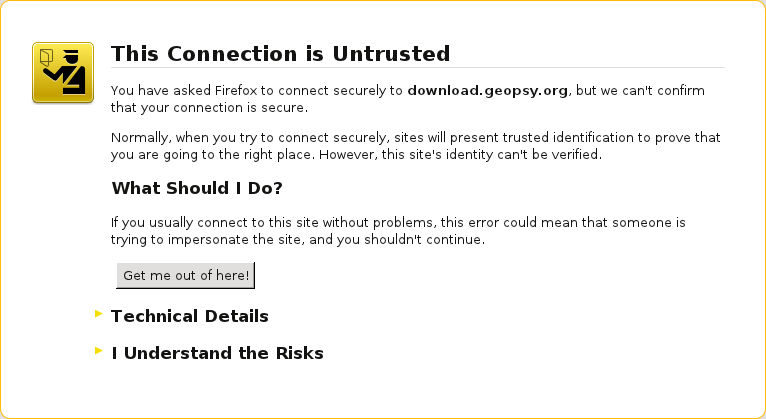Click the untrusted connection warning officer icon
This screenshot has width=766, height=419.
(63, 72)
